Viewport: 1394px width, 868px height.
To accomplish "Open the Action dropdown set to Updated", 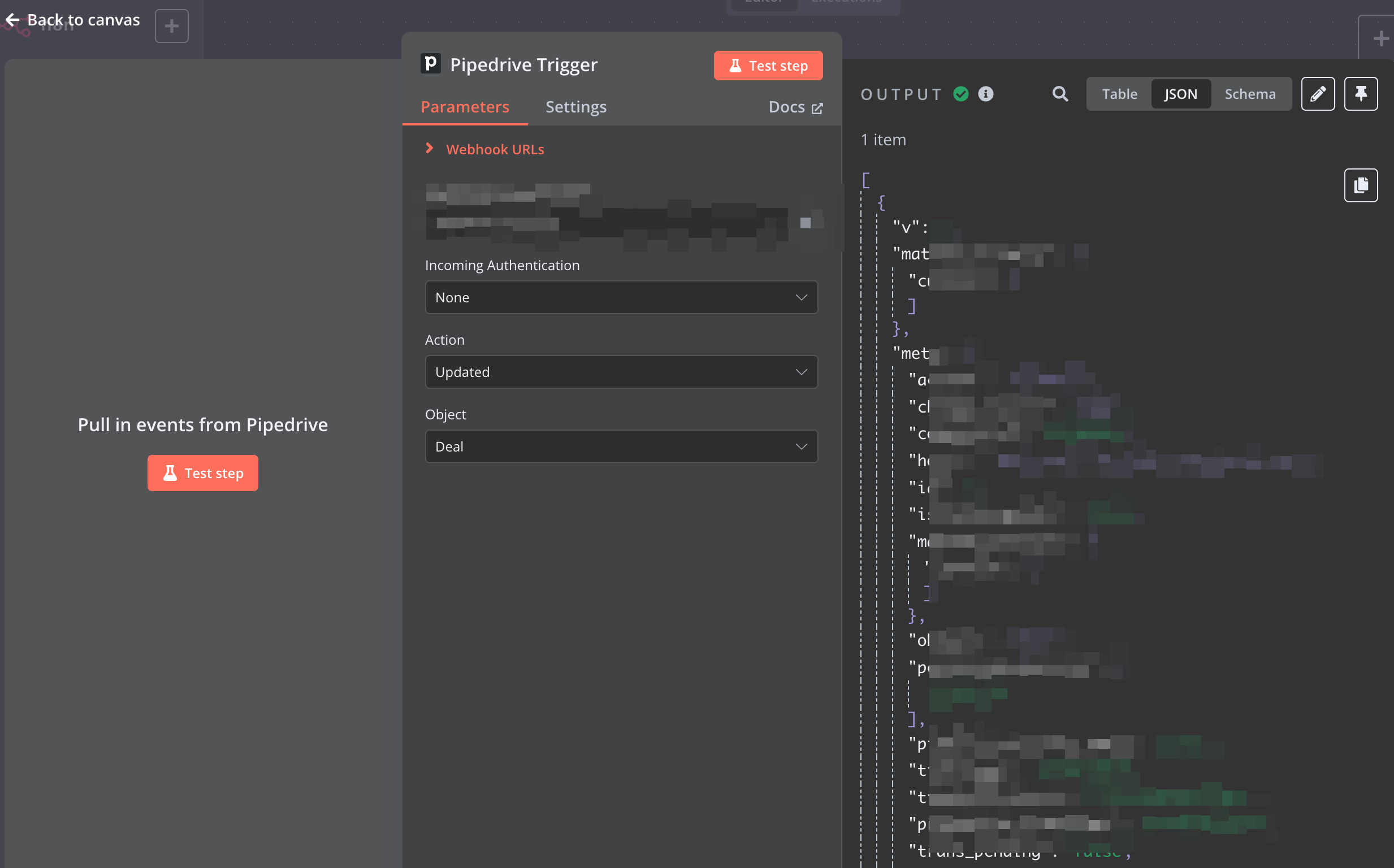I will point(621,372).
